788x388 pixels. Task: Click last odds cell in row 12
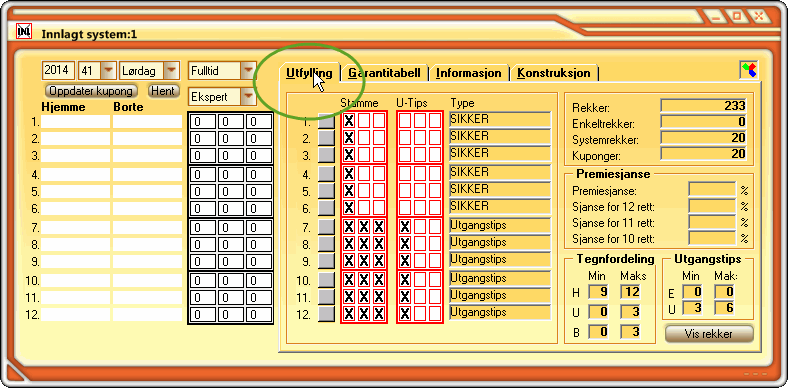click(x=258, y=315)
